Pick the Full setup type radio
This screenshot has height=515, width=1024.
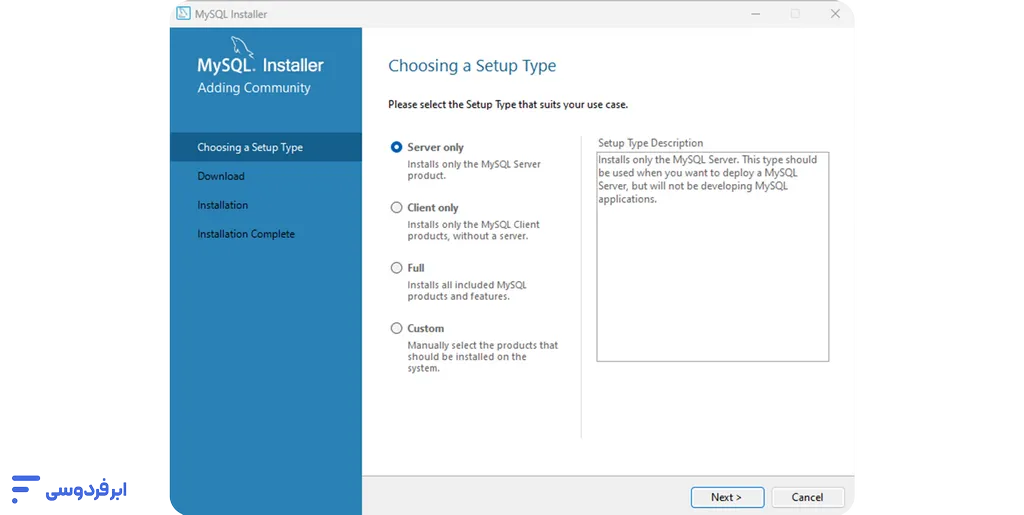[397, 268]
